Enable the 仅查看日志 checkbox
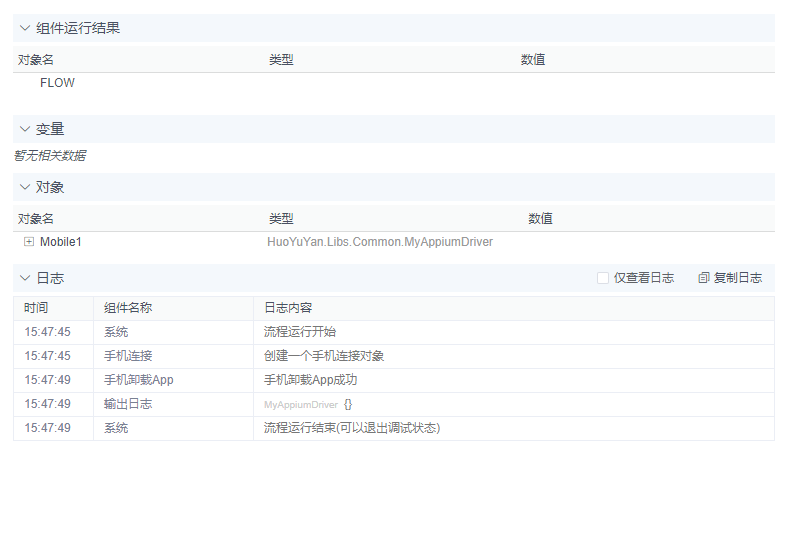This screenshot has width=794, height=557. 603,278
